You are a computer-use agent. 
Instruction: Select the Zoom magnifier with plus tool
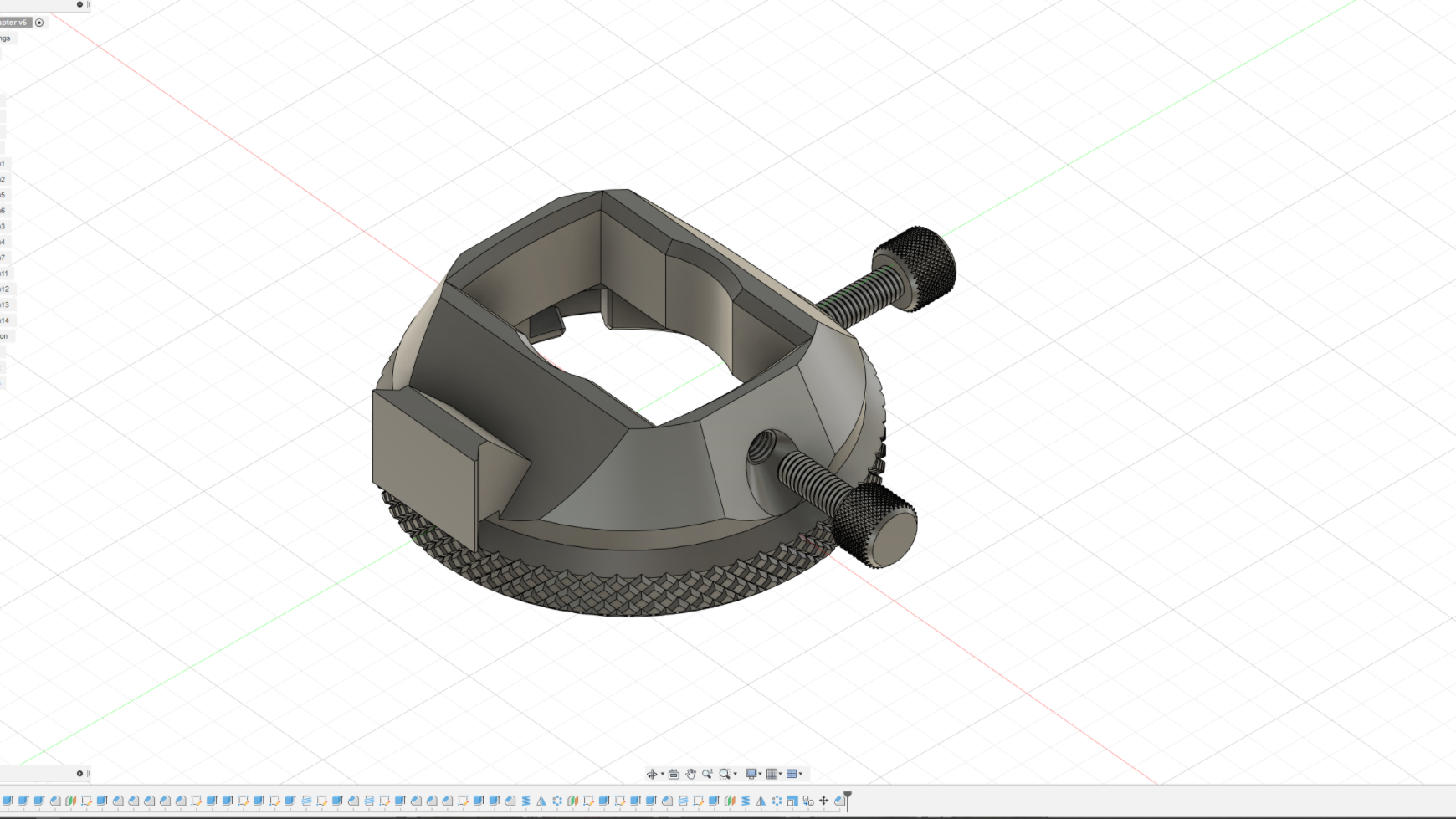[x=707, y=774]
